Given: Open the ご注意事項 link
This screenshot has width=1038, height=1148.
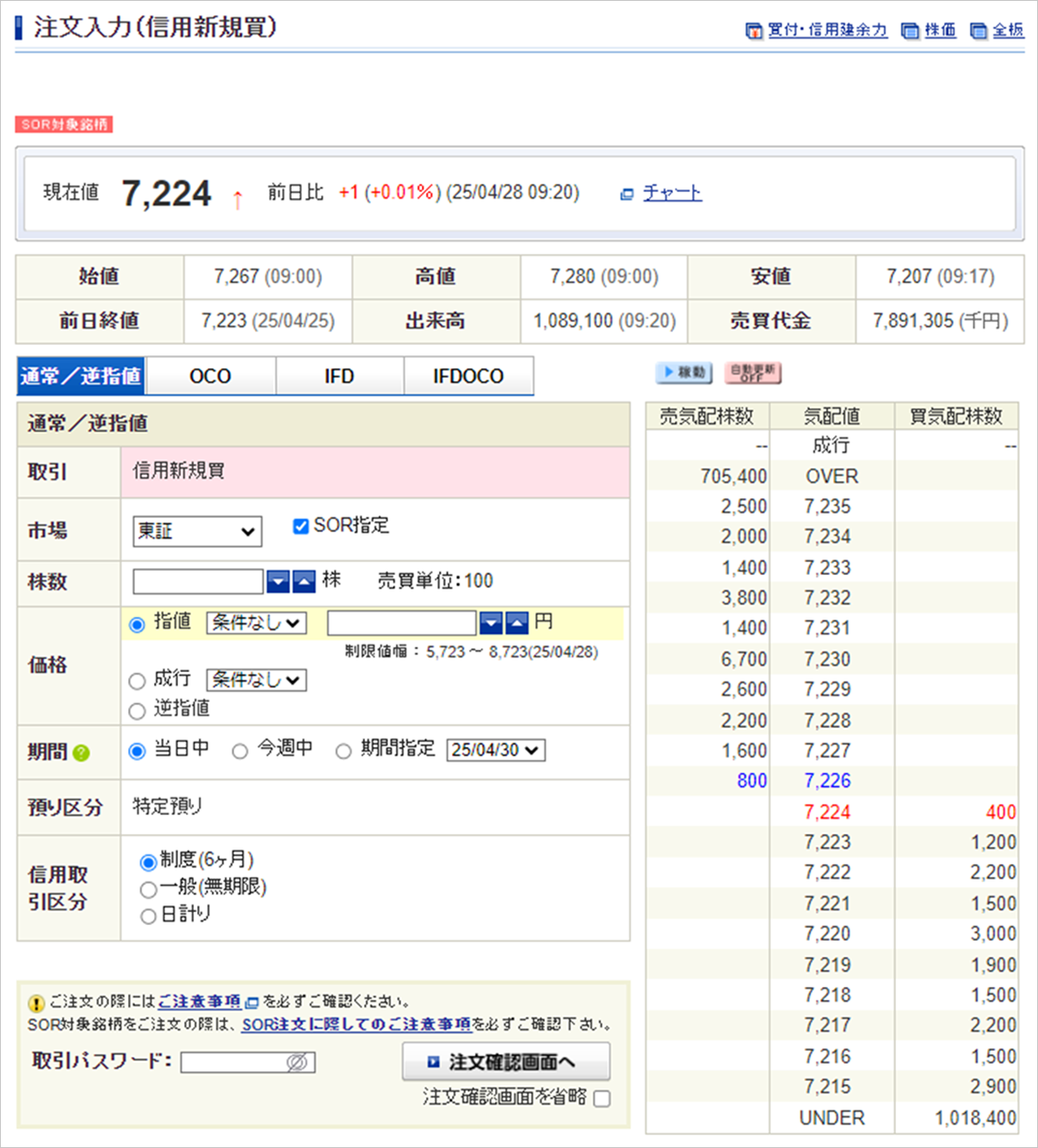Looking at the screenshot, I should pos(200,1002).
